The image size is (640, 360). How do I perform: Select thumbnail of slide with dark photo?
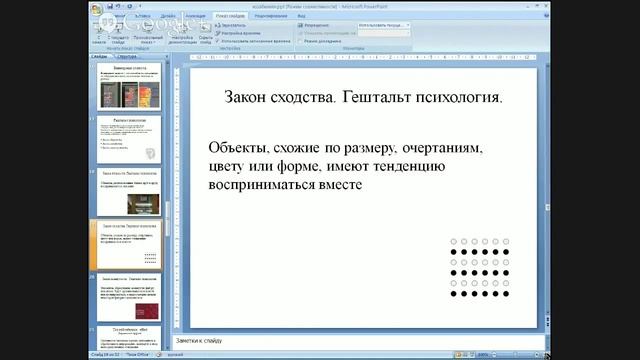coord(129,192)
